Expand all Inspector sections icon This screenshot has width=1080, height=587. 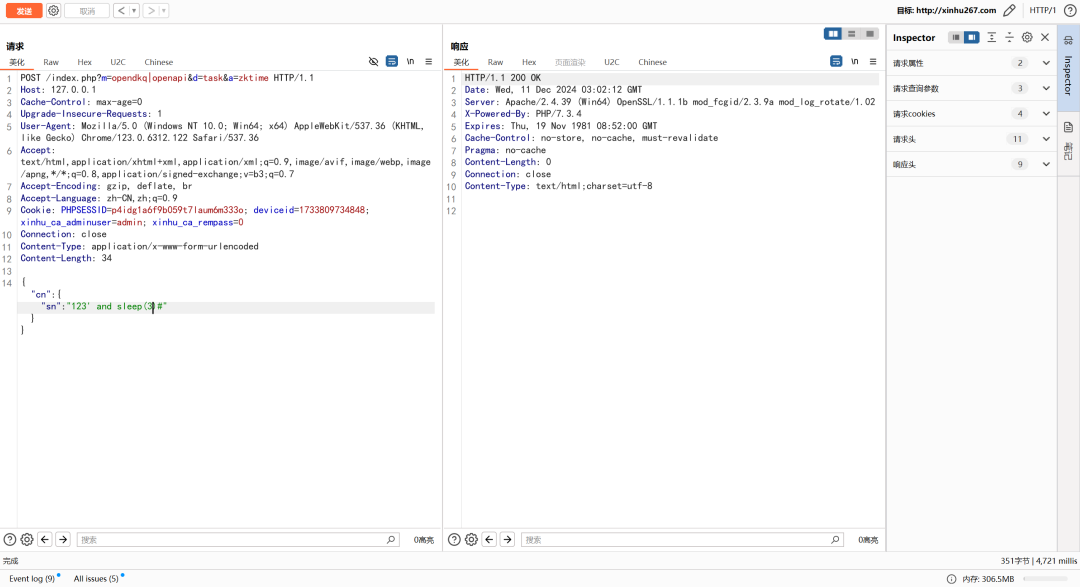[991, 37]
